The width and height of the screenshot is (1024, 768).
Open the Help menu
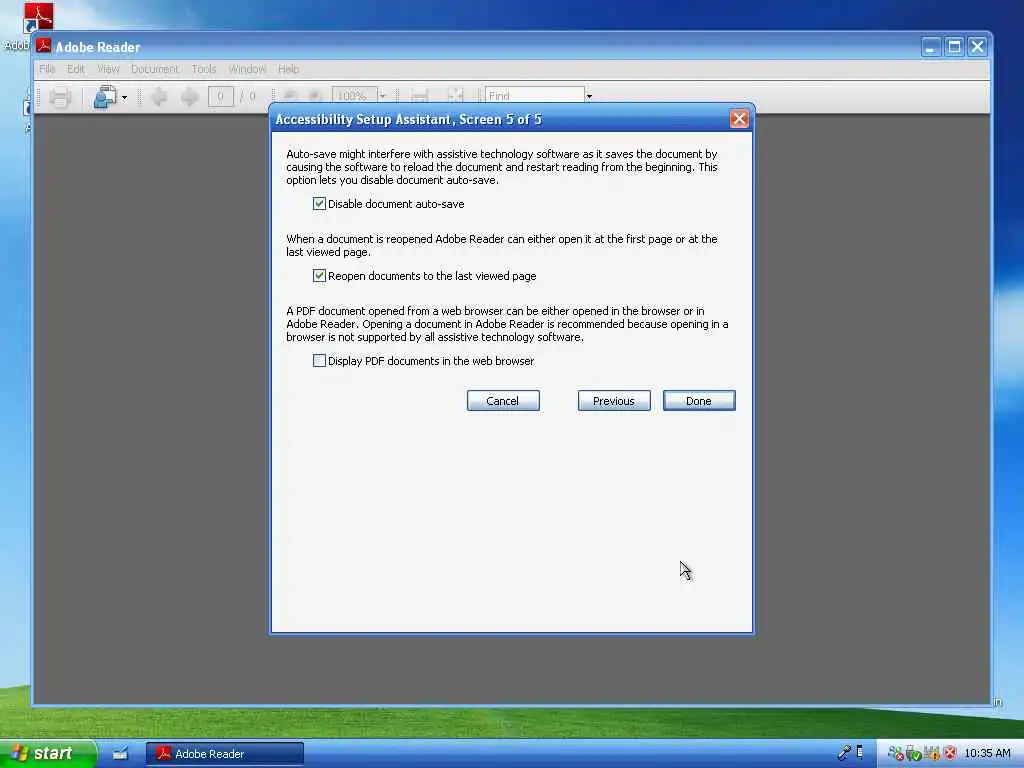288,69
